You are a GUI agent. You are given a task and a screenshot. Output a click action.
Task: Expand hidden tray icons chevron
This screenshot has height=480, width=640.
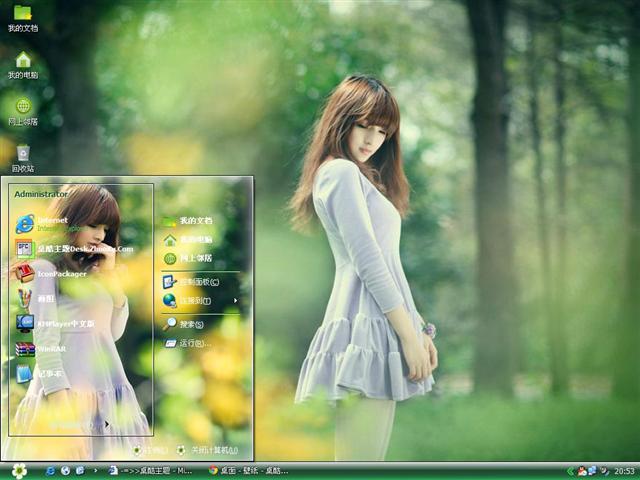coord(570,471)
